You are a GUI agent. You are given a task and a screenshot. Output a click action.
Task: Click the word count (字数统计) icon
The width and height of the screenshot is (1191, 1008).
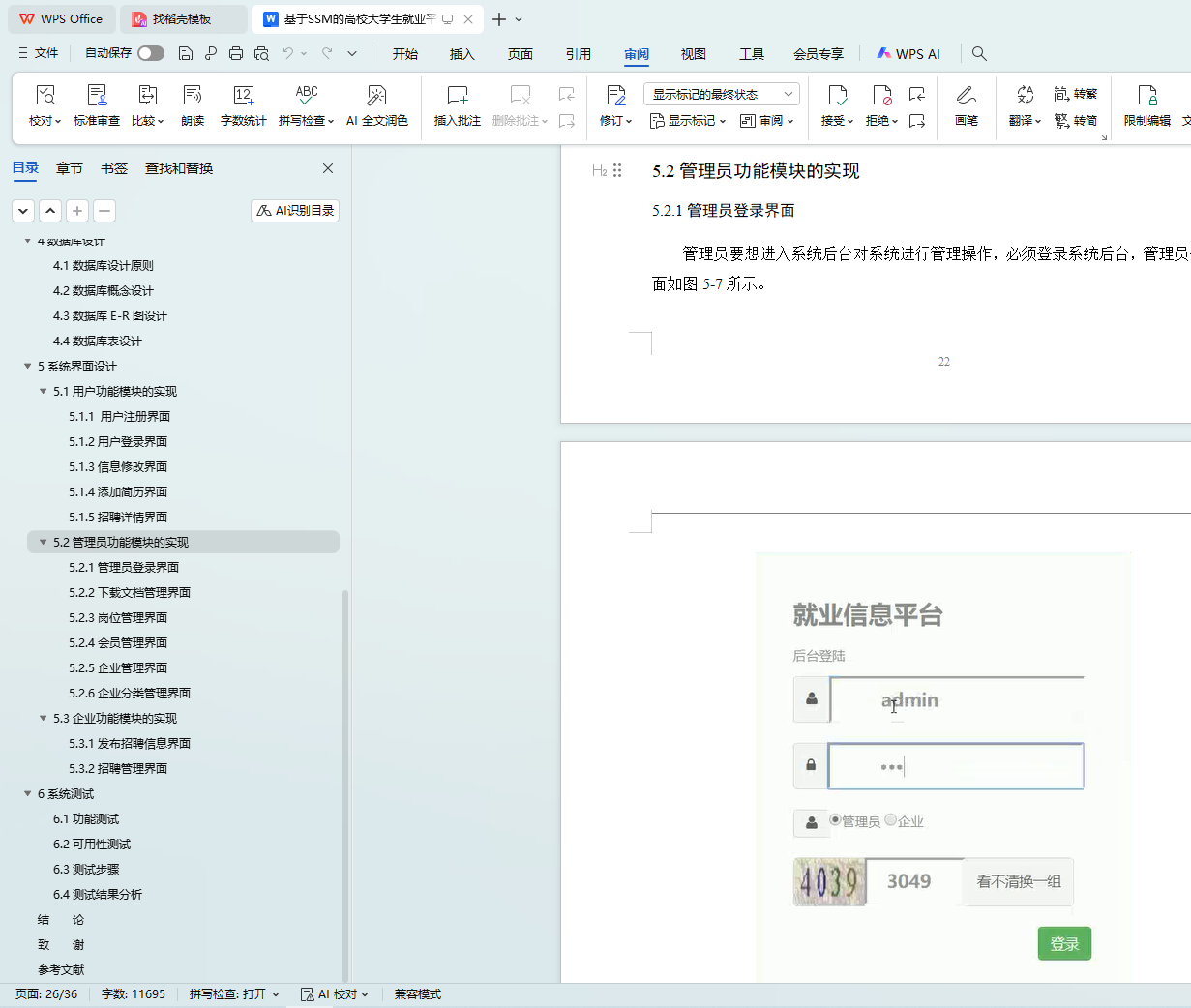pos(243,96)
